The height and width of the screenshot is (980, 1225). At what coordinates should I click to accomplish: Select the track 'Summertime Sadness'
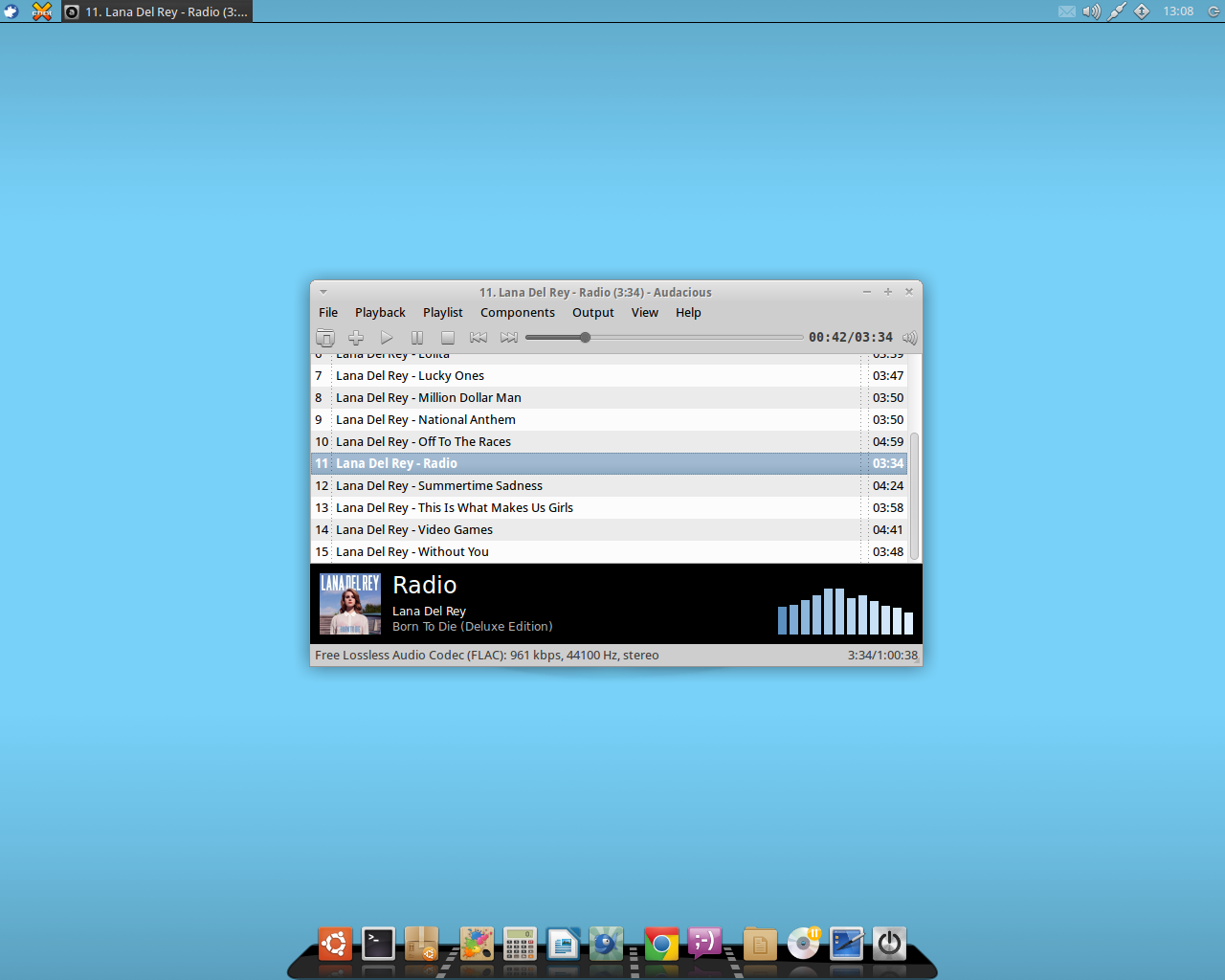[609, 486]
